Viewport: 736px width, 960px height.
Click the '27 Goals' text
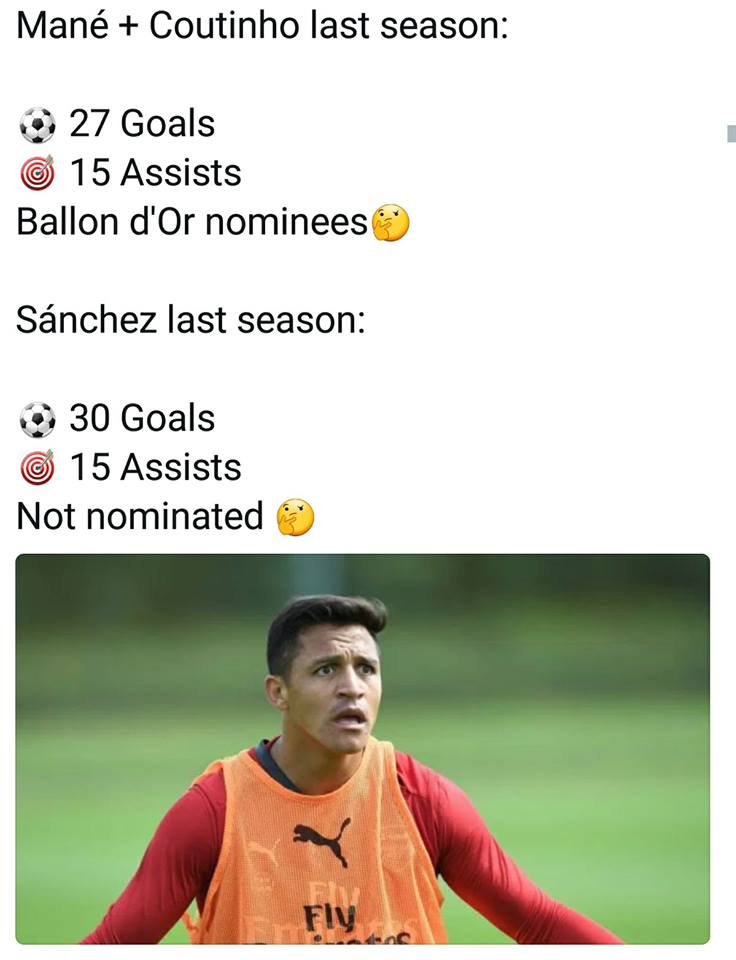pyautogui.click(x=142, y=124)
